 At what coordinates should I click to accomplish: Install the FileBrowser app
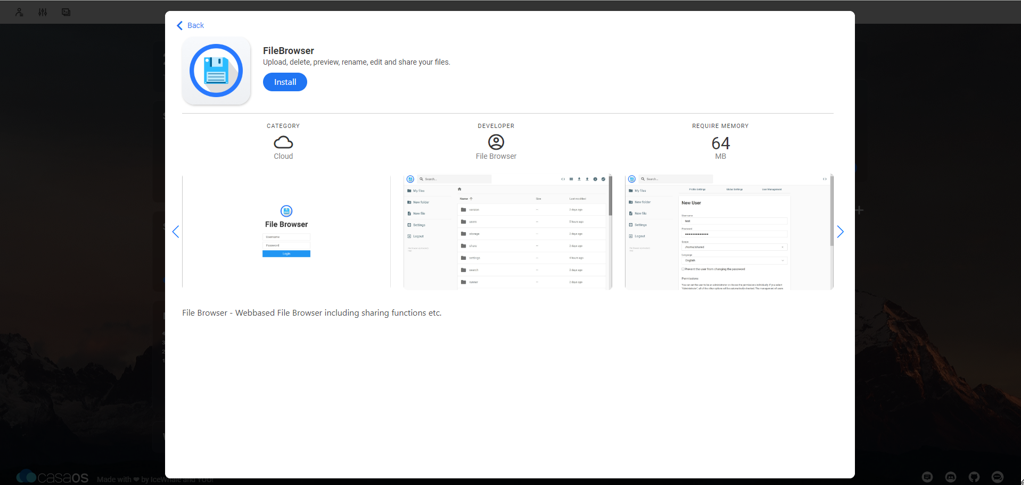pyautogui.click(x=285, y=82)
